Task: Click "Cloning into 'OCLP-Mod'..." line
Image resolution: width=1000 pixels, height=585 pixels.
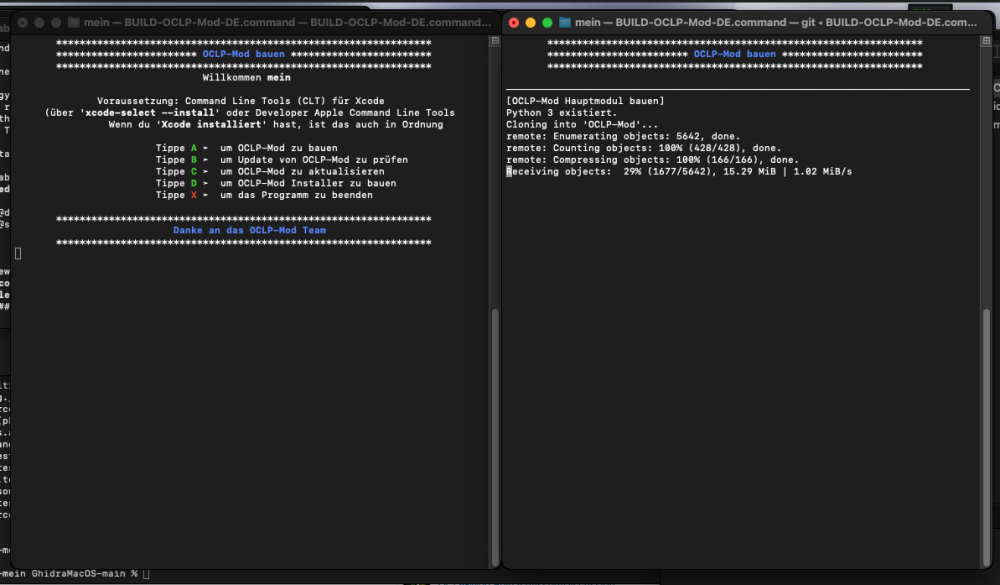Action: click(x=582, y=124)
